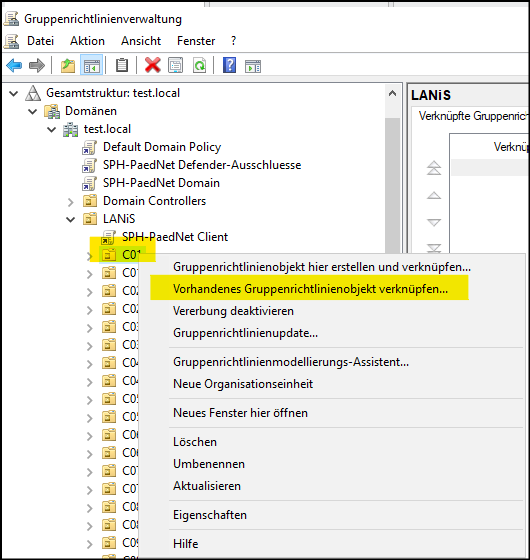Select Gesamtstruktur: test.local root node
530x560 pixels.
pyautogui.click(x=113, y=93)
